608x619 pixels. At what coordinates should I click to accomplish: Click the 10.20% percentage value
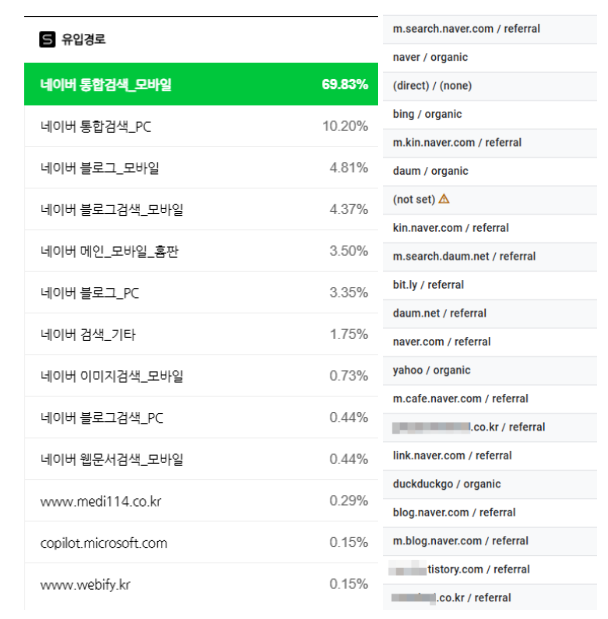click(x=345, y=126)
